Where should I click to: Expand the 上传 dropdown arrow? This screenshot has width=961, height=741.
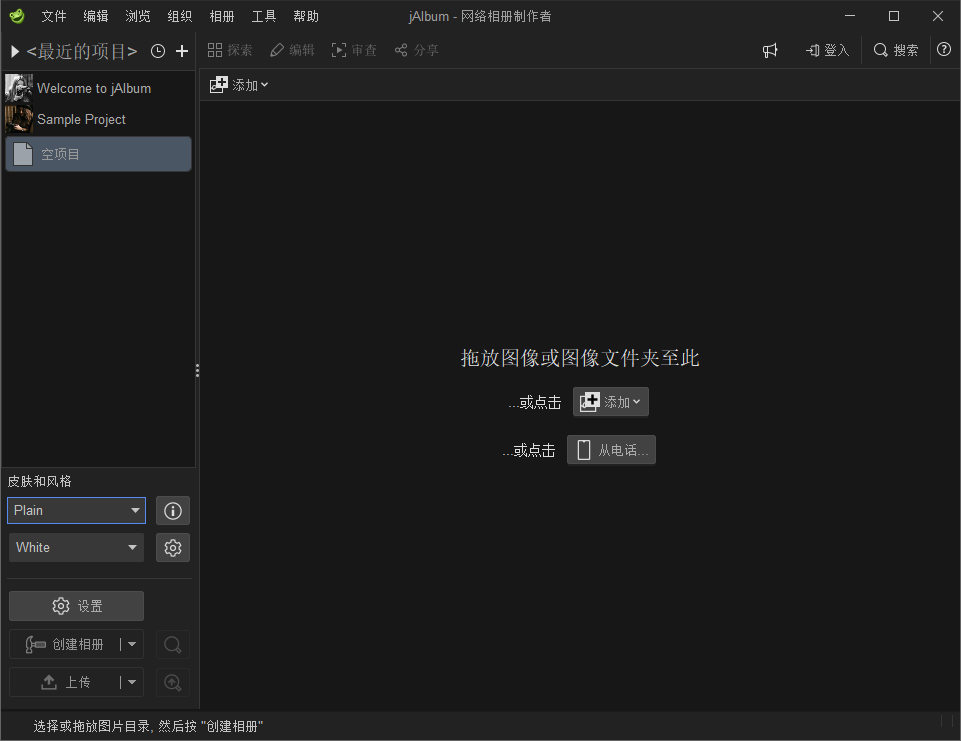[x=132, y=683]
